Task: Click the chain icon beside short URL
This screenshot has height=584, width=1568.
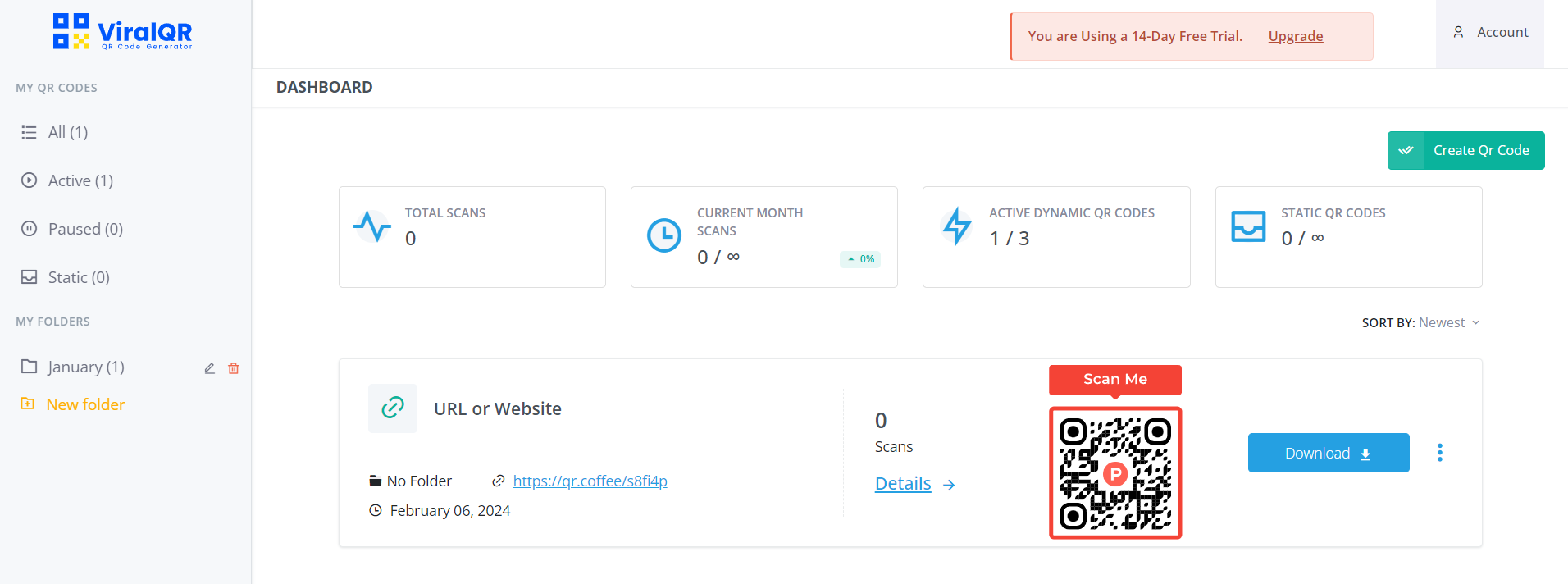Action: (x=498, y=481)
